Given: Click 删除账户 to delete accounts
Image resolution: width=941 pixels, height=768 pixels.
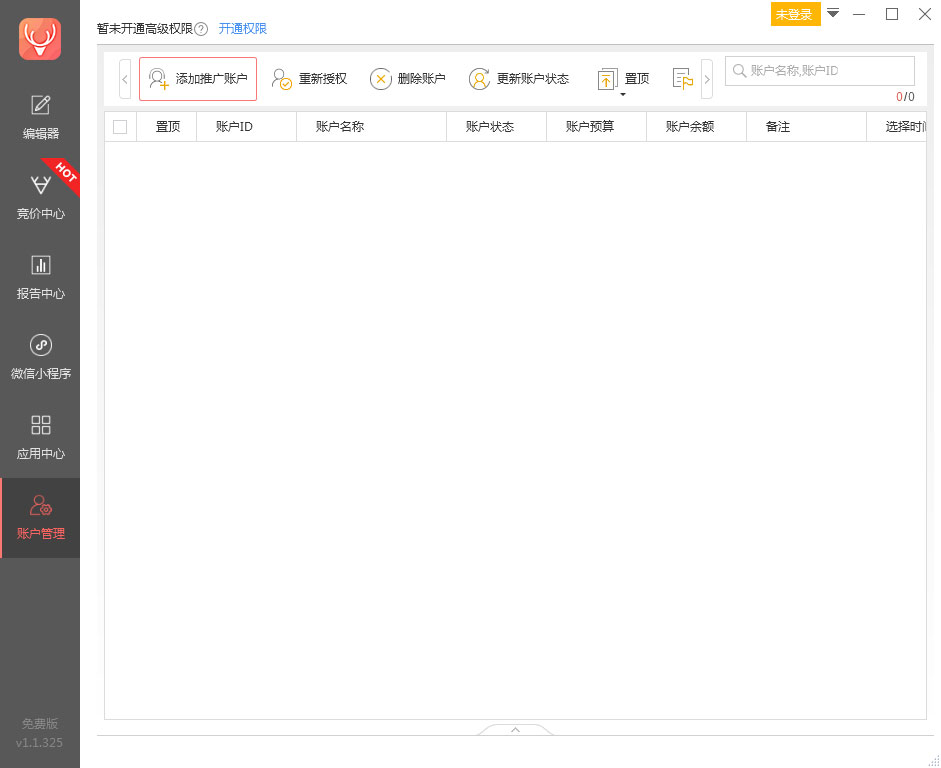Looking at the screenshot, I should tap(407, 78).
